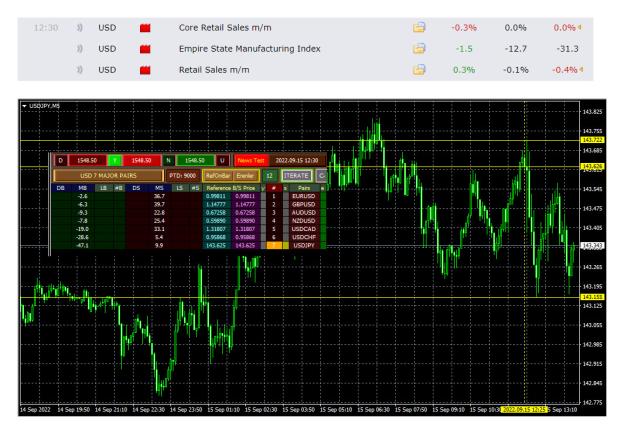The image size is (625, 435).
Task: Click the cut-off C button after ITERATE
Action: point(321,175)
